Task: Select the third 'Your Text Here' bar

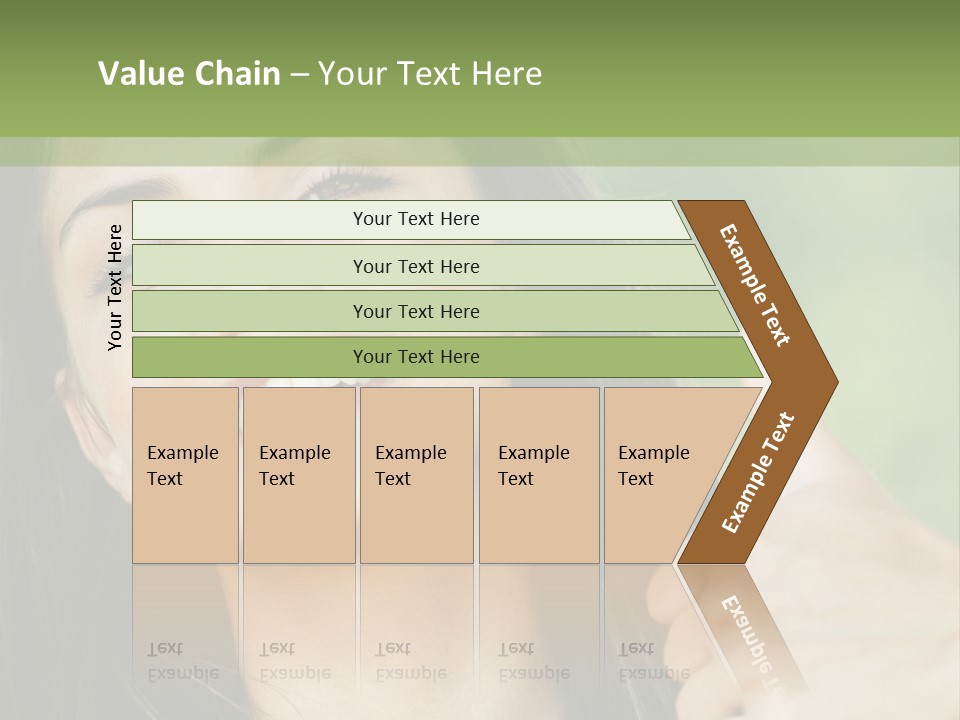Action: 435,311
